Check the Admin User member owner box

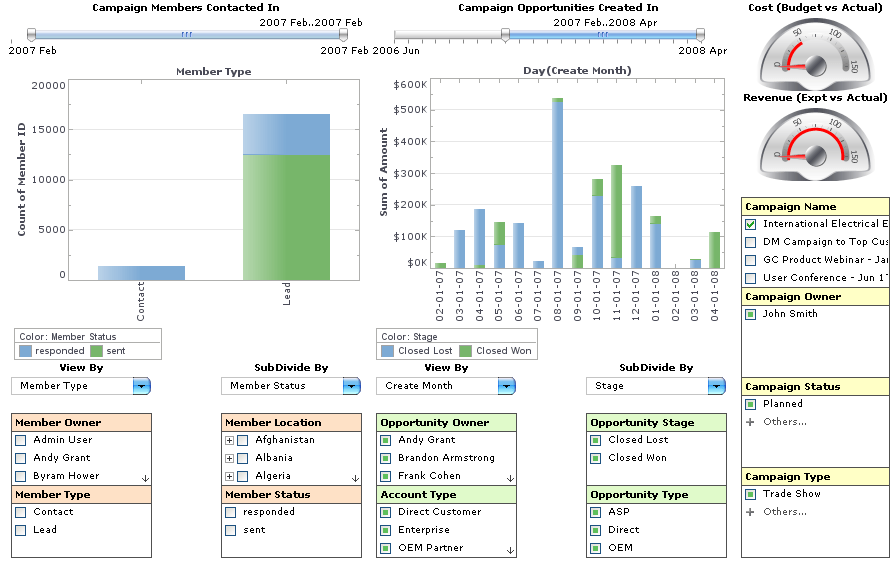21,440
